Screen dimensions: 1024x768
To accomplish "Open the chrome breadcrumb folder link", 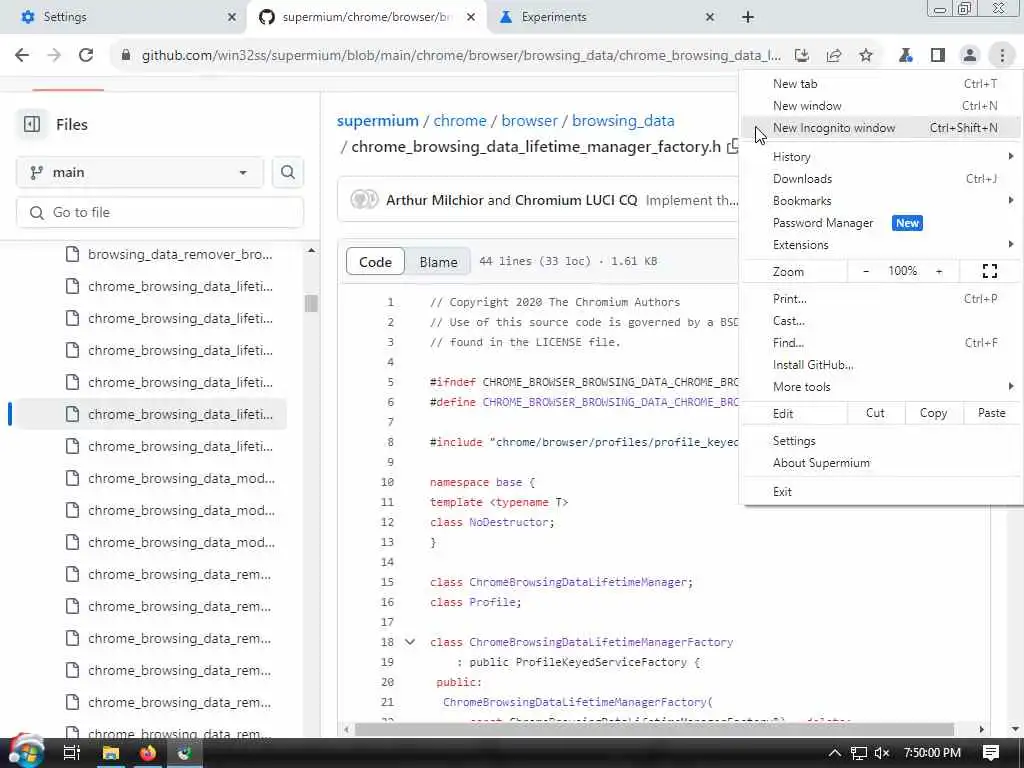I will coord(460,121).
